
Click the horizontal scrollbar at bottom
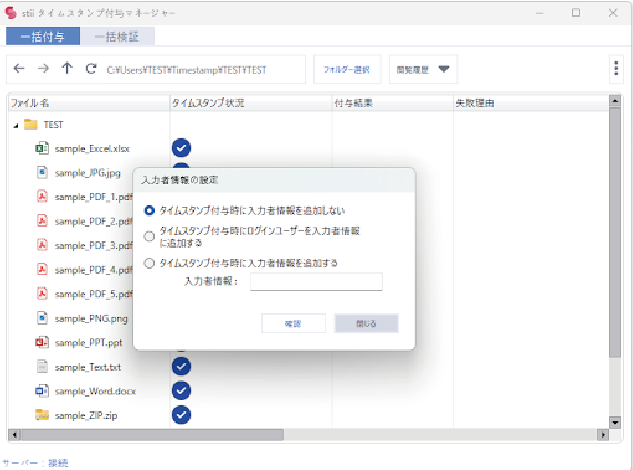point(300,436)
